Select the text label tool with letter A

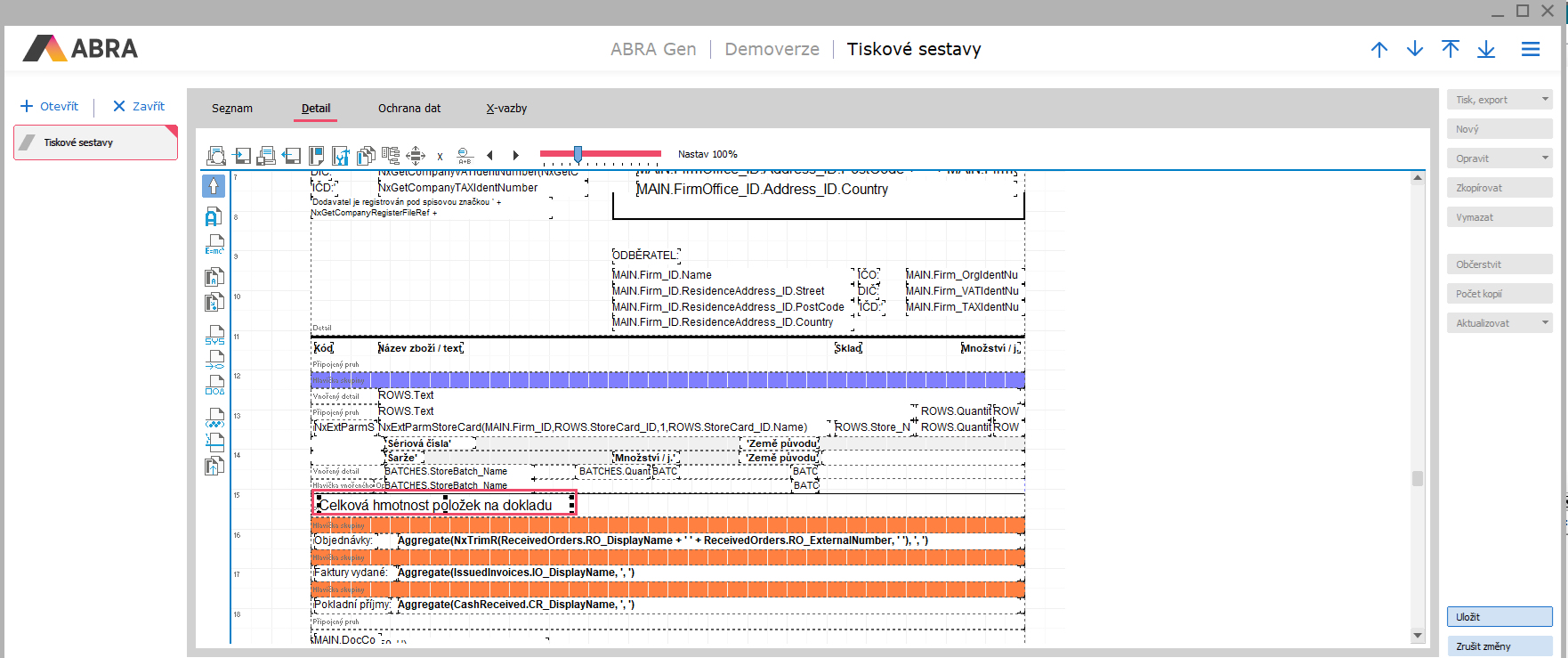(214, 216)
